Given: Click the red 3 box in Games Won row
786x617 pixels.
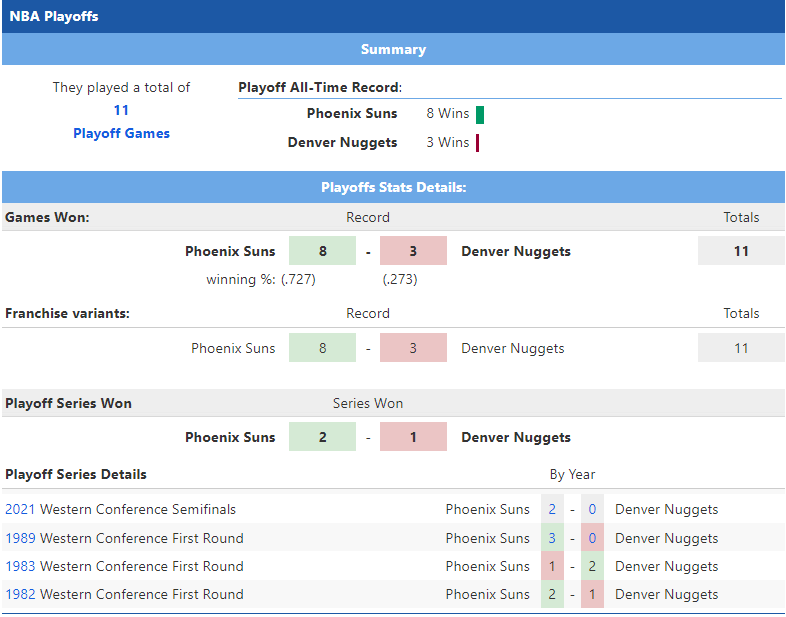Looking at the screenshot, I should 413,251.
